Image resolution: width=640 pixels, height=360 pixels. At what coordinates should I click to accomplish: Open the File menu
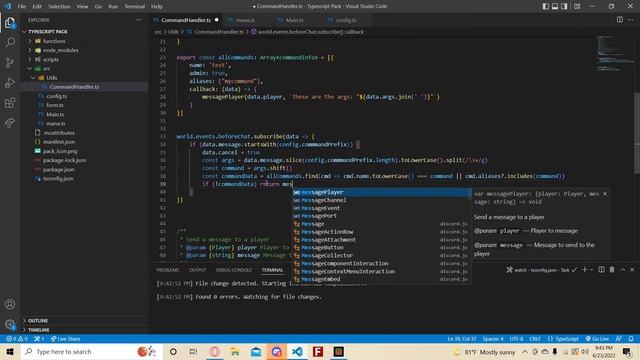tap(22, 7)
